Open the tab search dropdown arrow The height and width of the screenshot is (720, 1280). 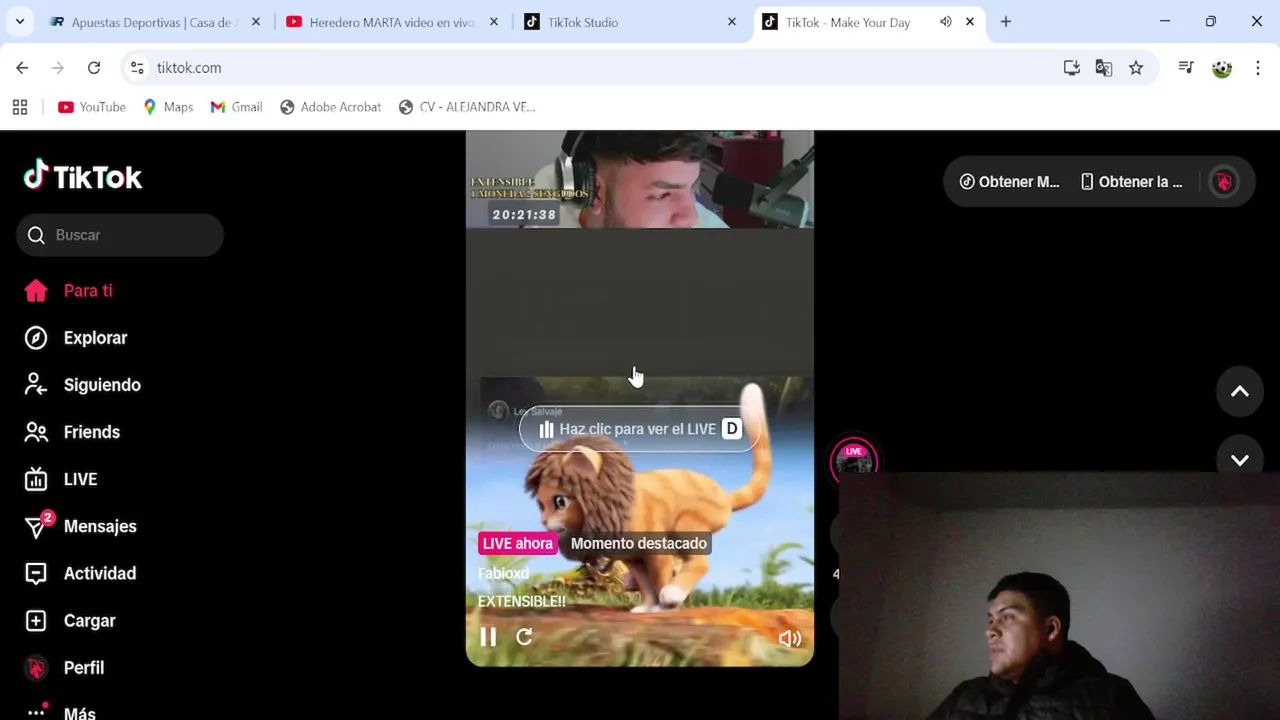20,22
